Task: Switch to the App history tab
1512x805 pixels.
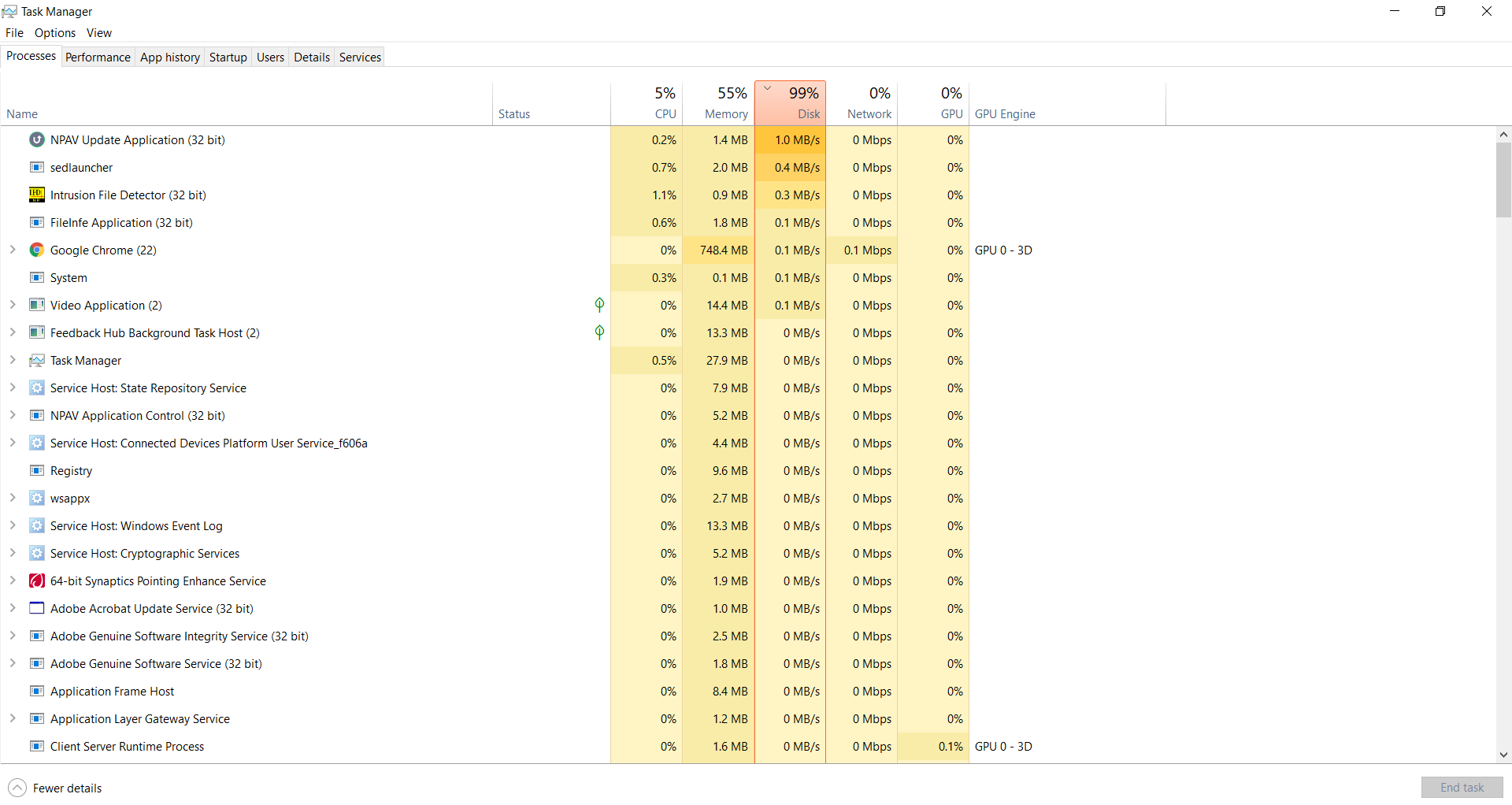Action: (x=170, y=57)
